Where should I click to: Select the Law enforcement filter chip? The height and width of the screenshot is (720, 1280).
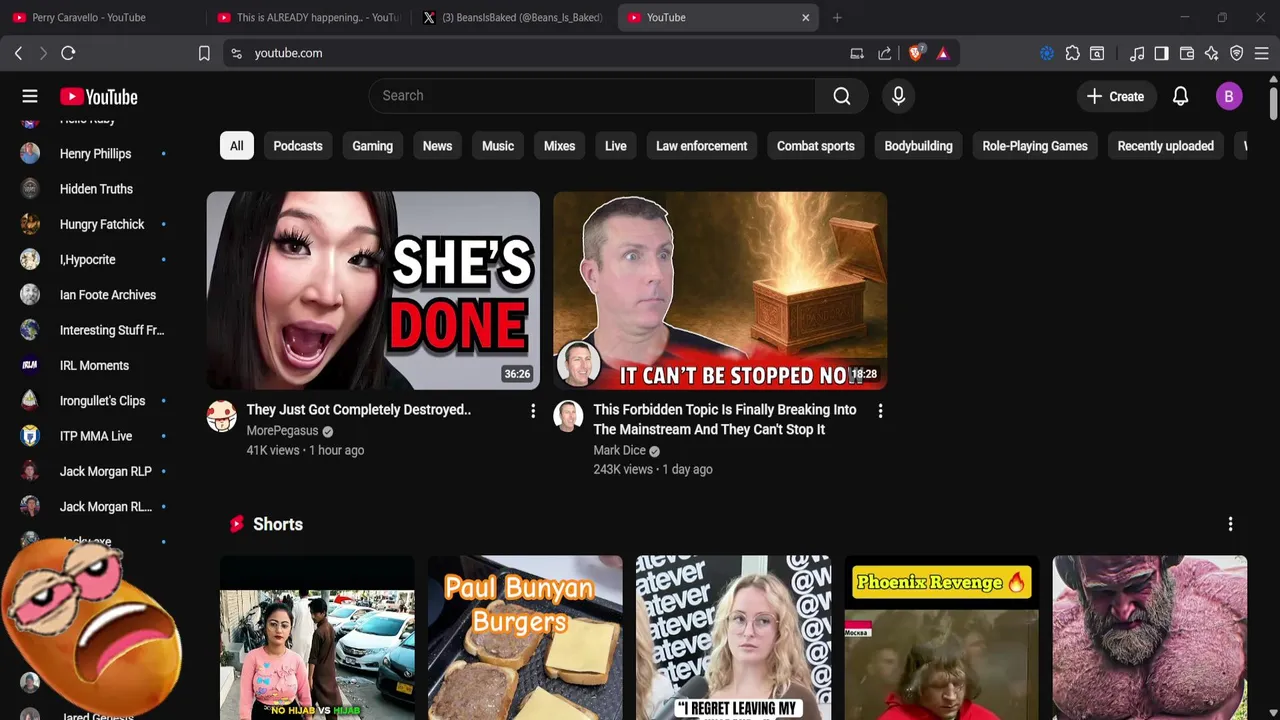coord(701,146)
